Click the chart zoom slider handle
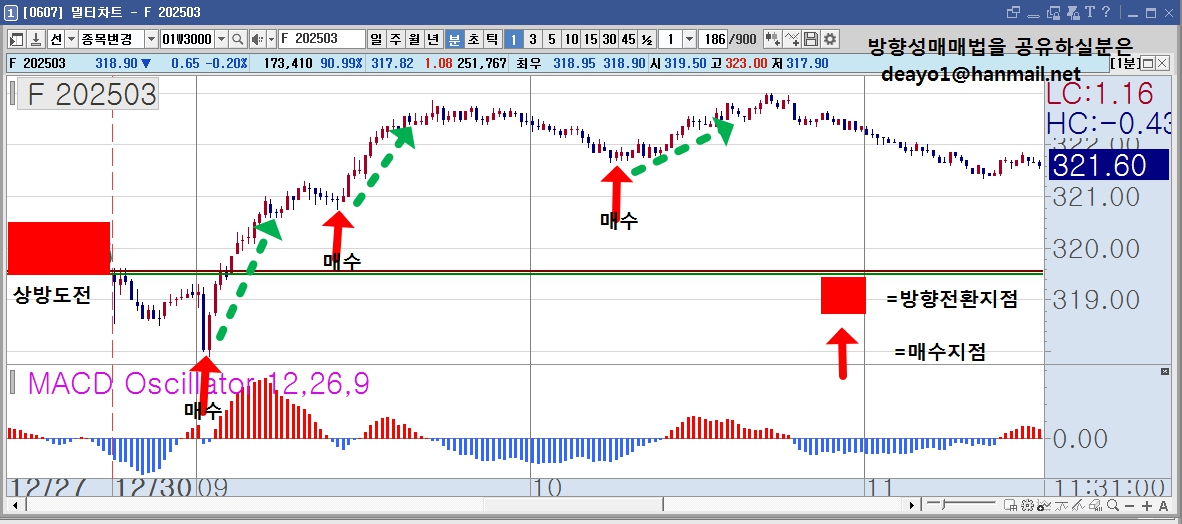Screen dimensions: 1182x524 coord(942,504)
